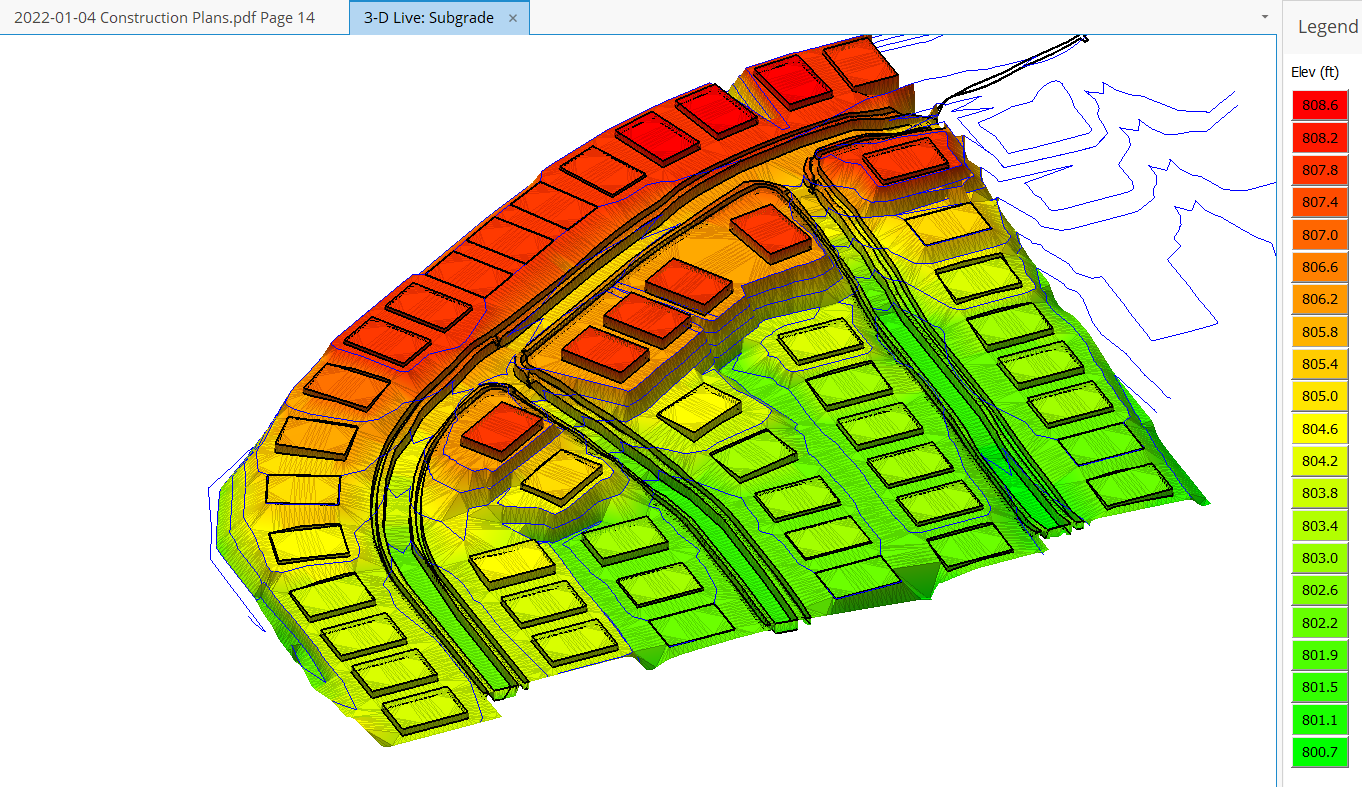Close the 3-D Live: Subgrade tab
The height and width of the screenshot is (787, 1362).
coord(513,18)
